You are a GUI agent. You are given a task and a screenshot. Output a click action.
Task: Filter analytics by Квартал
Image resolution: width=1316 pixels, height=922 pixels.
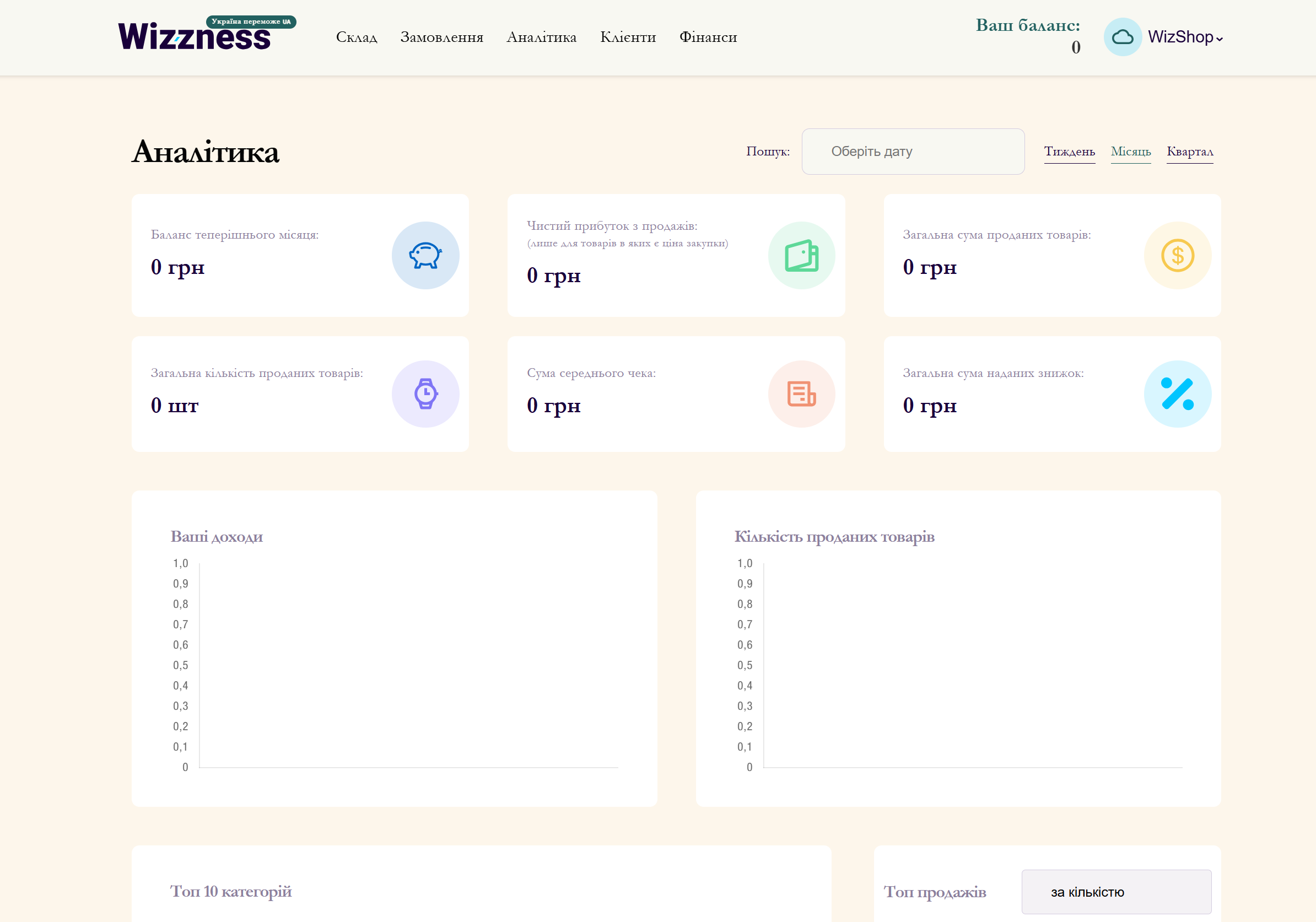point(1189,152)
